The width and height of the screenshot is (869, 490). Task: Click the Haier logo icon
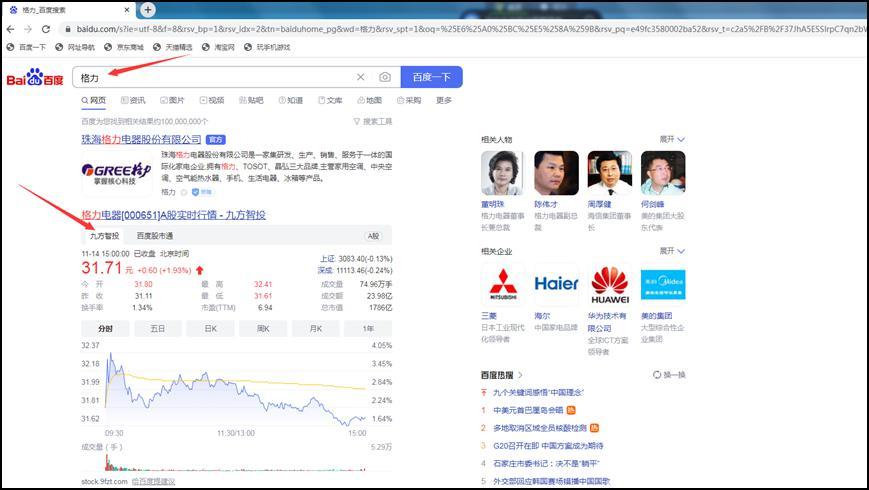pos(556,285)
